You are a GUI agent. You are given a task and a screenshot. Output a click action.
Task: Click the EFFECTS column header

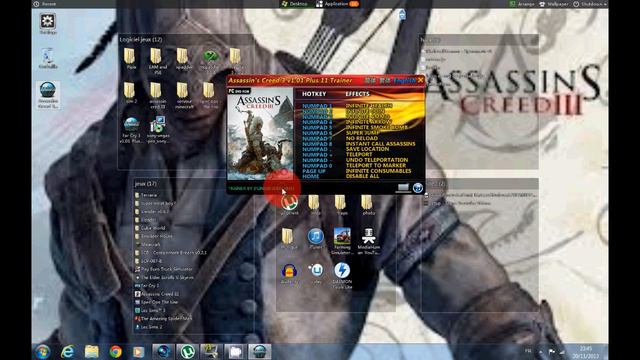(x=357, y=94)
